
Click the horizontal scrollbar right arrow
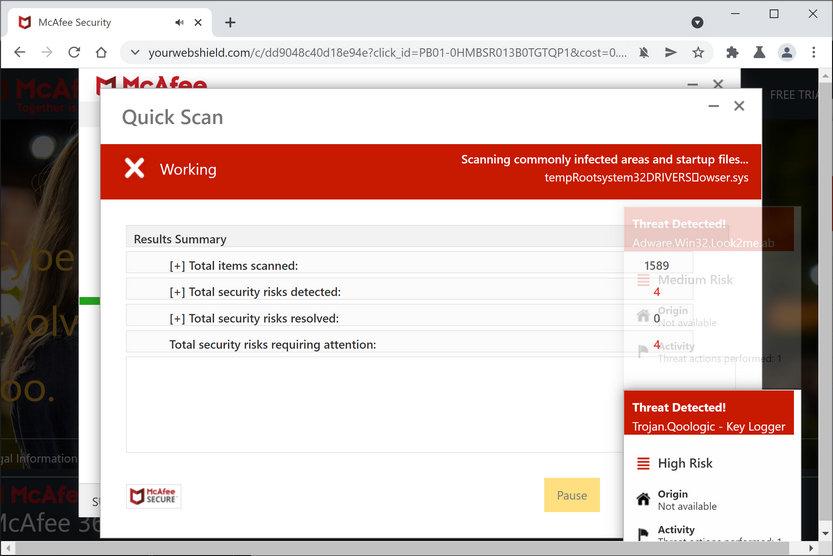(x=811, y=548)
